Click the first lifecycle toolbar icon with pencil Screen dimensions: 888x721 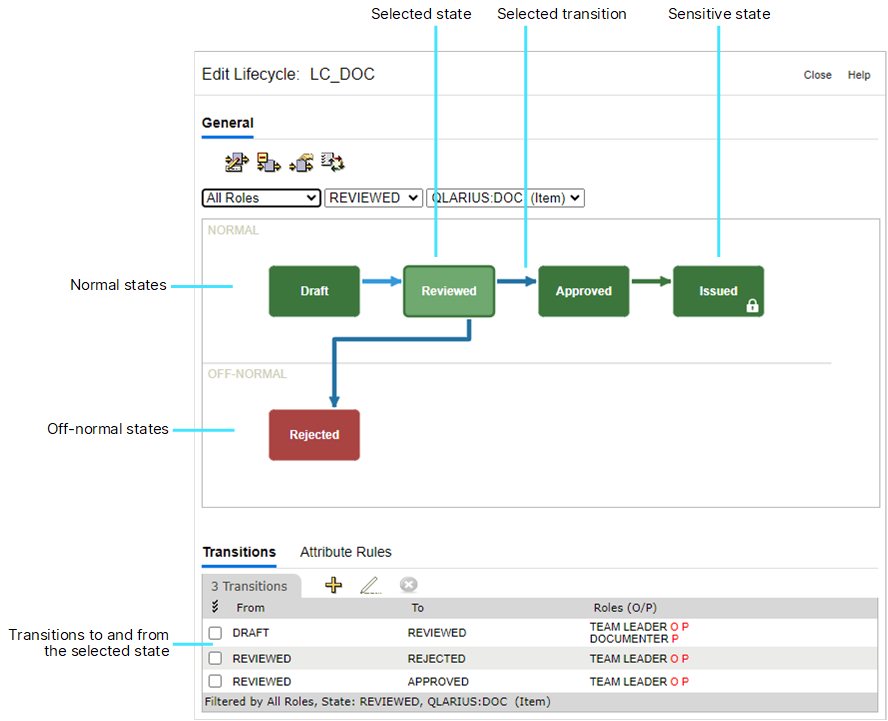tap(236, 163)
